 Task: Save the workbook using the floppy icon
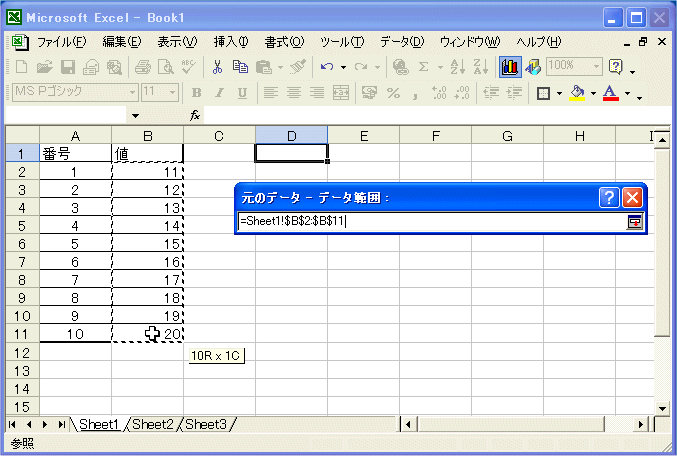tap(68, 67)
